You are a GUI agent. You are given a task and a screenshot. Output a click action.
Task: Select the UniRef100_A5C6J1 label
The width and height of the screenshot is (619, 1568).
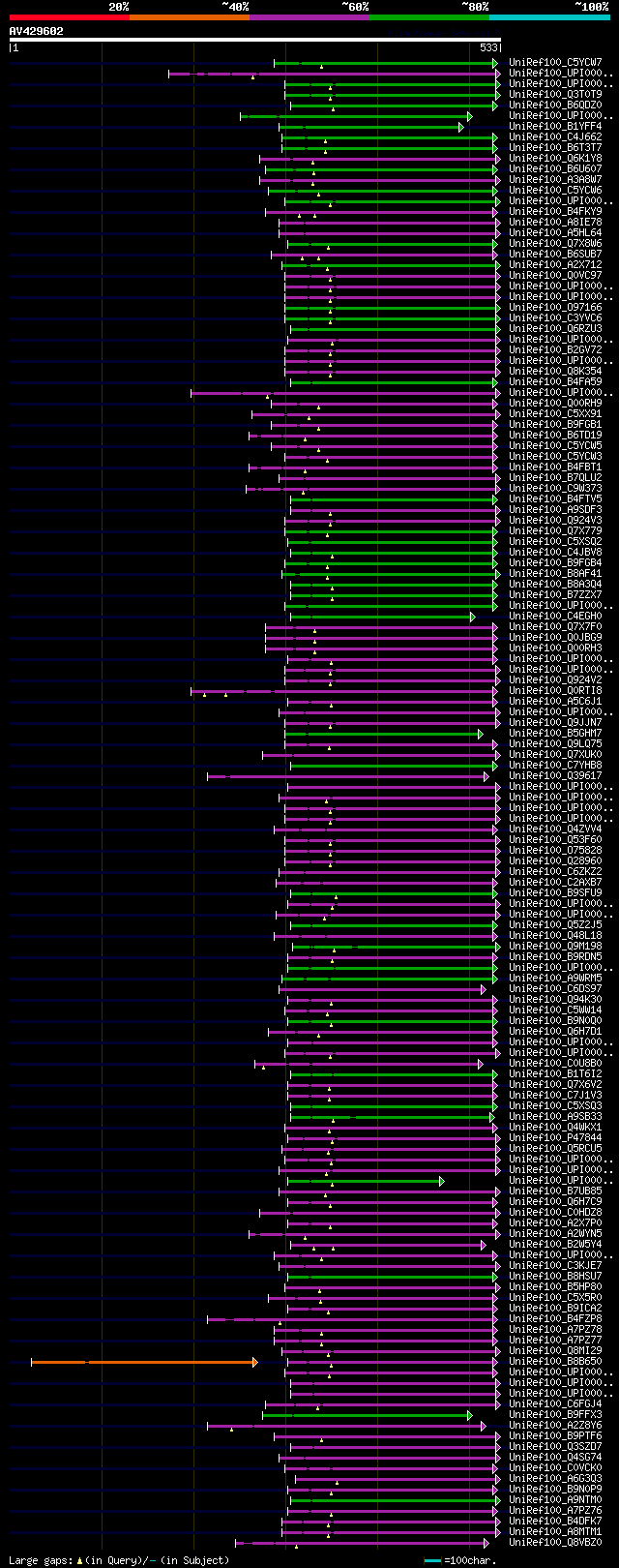pyautogui.click(x=555, y=701)
